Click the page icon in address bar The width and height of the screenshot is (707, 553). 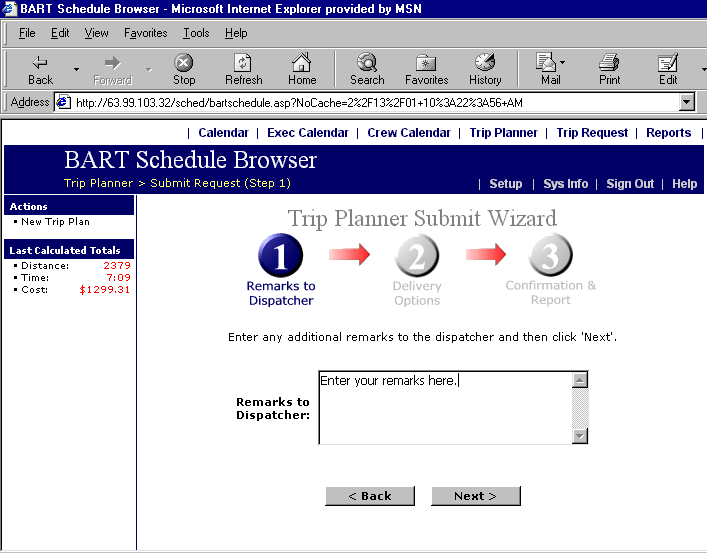tap(63, 102)
